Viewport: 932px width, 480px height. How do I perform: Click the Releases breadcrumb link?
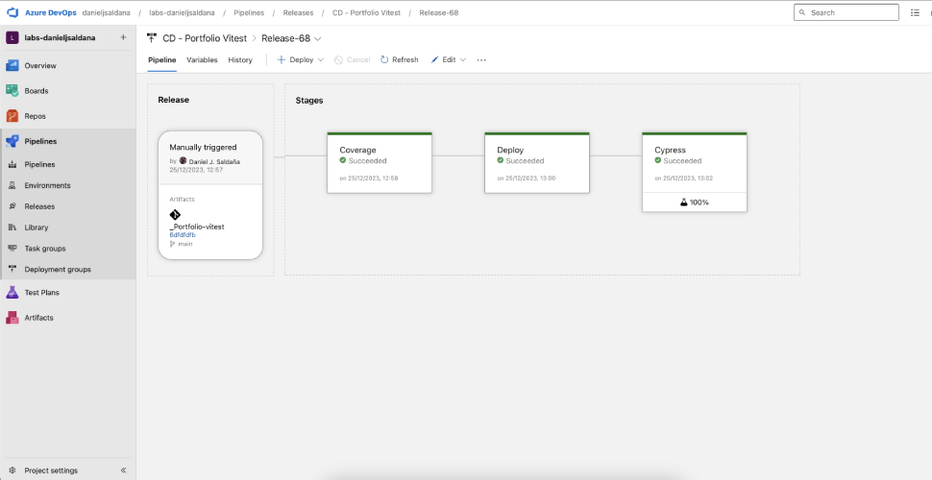tap(298, 12)
